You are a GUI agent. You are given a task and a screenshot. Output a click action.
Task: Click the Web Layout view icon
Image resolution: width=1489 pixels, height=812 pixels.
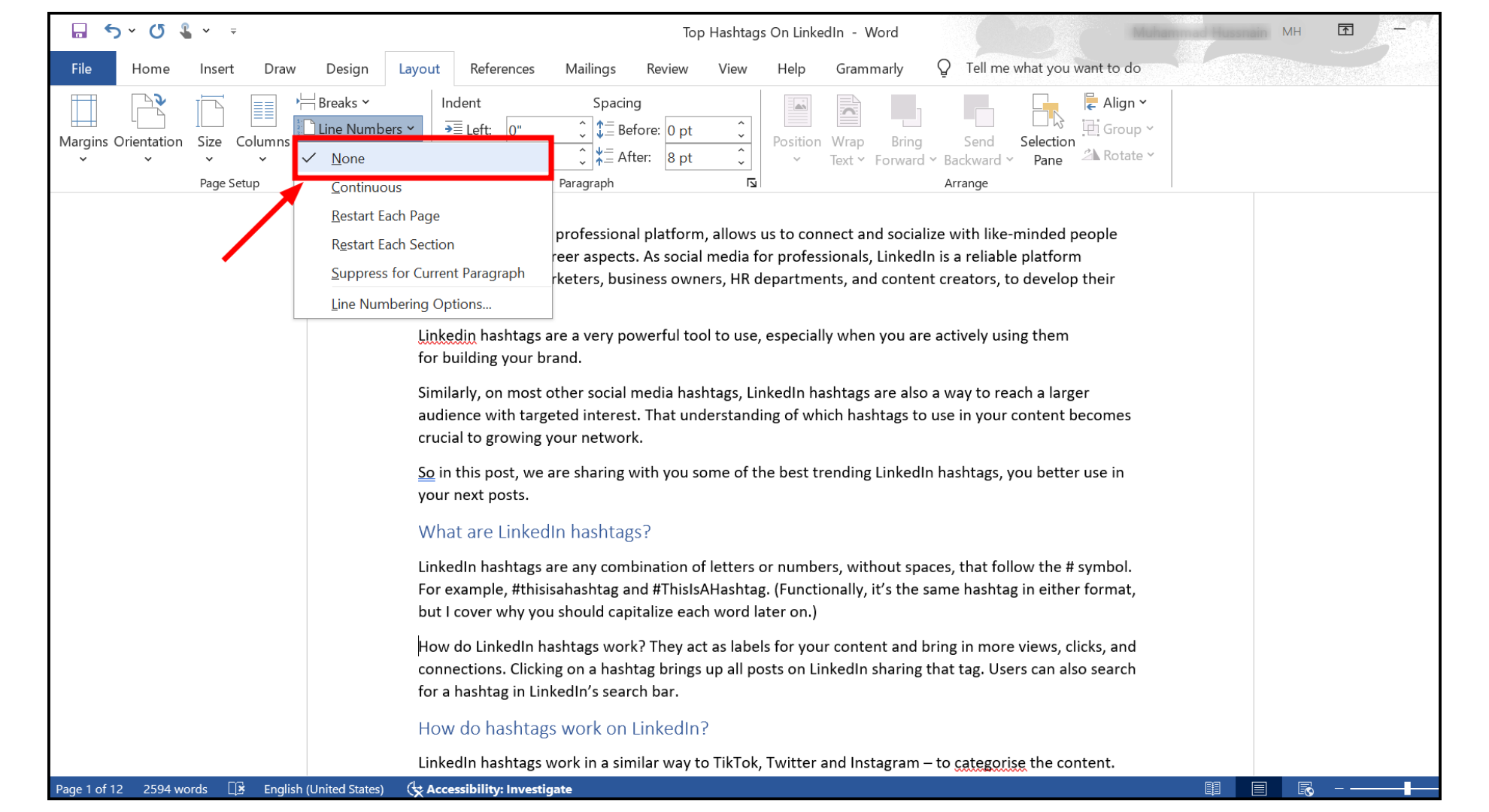coord(1306,789)
